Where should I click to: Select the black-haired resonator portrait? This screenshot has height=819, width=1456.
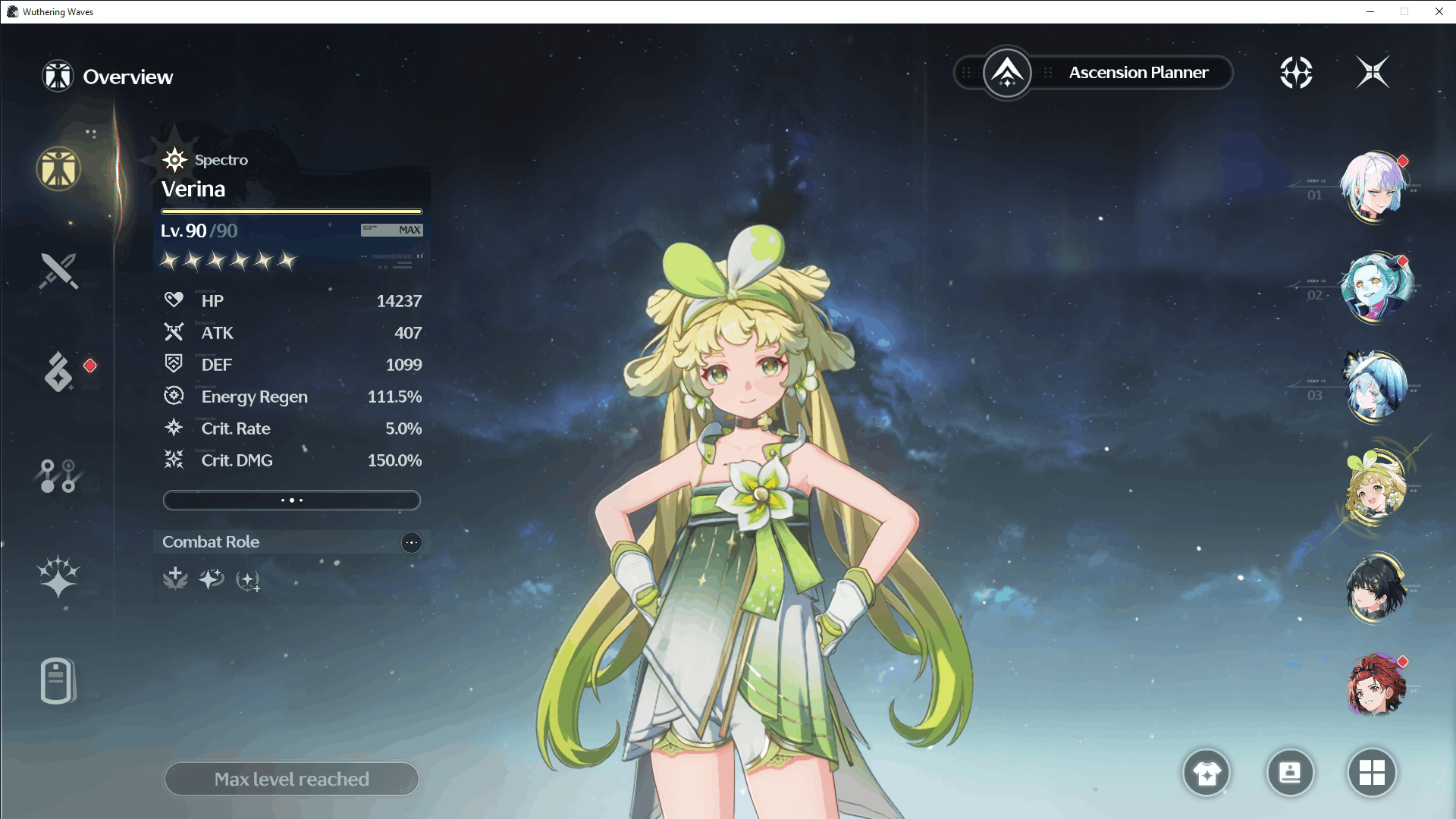coord(1375,587)
